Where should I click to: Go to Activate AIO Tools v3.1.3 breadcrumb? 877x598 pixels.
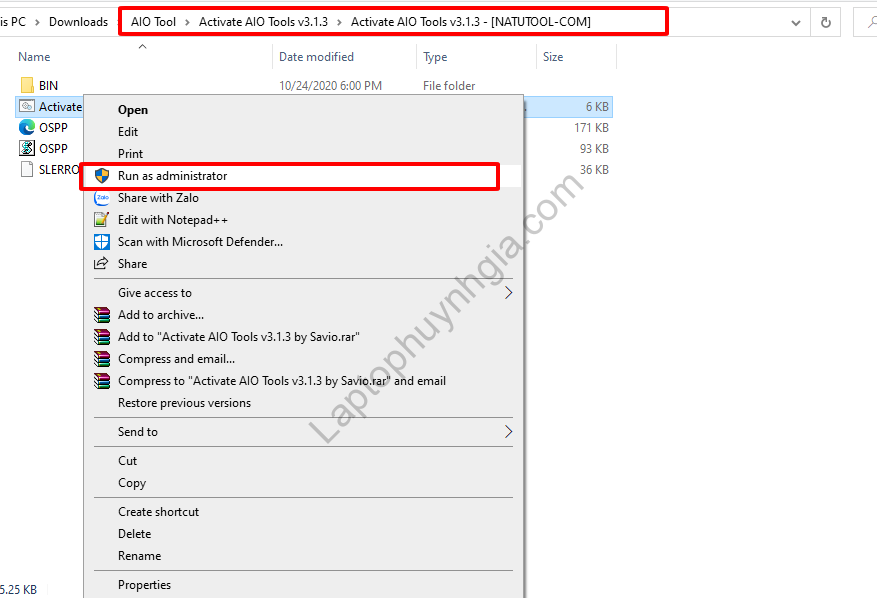tap(263, 22)
